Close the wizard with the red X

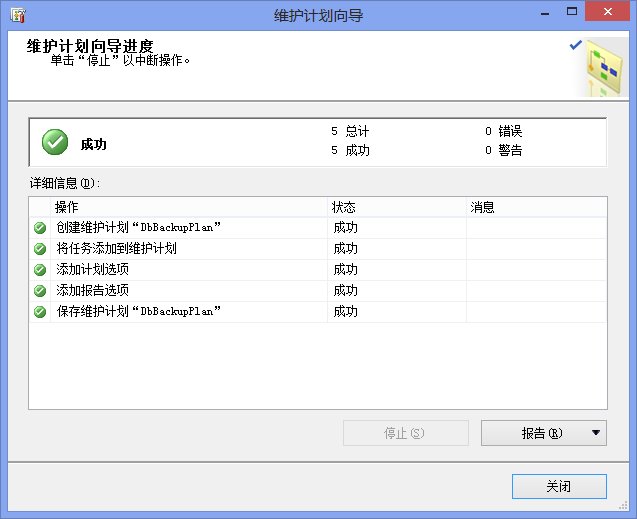pos(607,14)
